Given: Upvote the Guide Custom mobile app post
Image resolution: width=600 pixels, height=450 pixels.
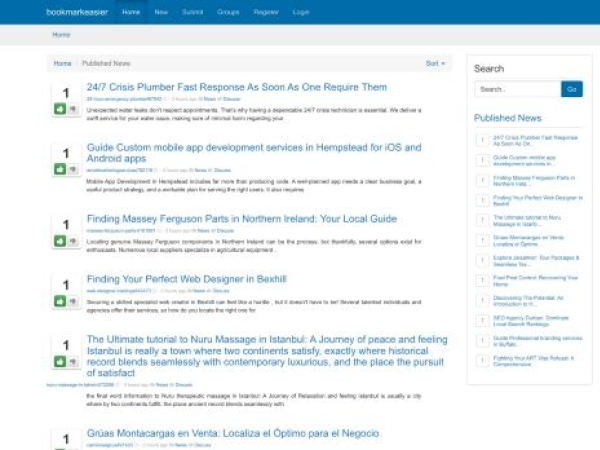Looking at the screenshot, I should point(60,169).
